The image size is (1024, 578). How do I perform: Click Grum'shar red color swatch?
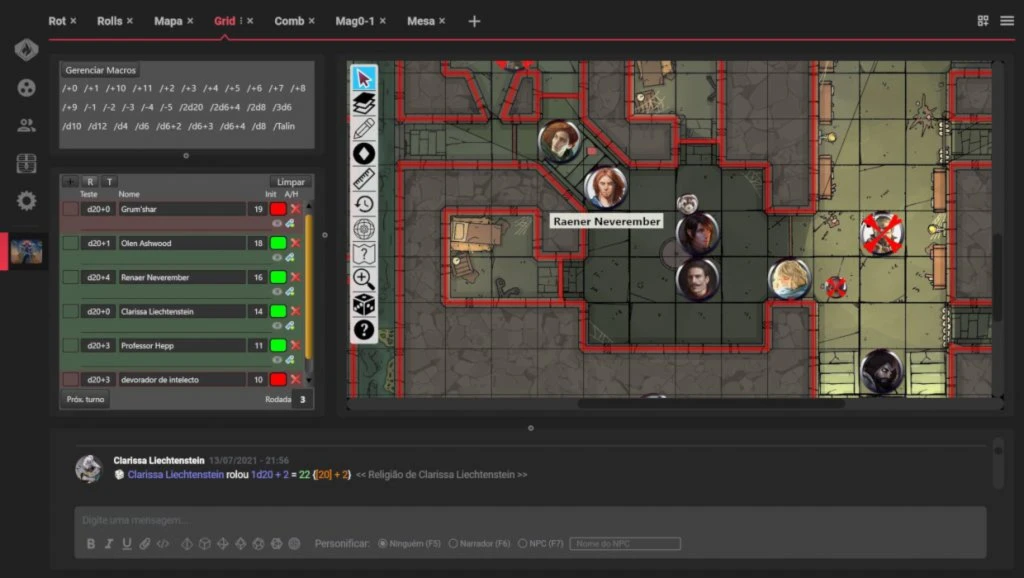pyautogui.click(x=278, y=209)
